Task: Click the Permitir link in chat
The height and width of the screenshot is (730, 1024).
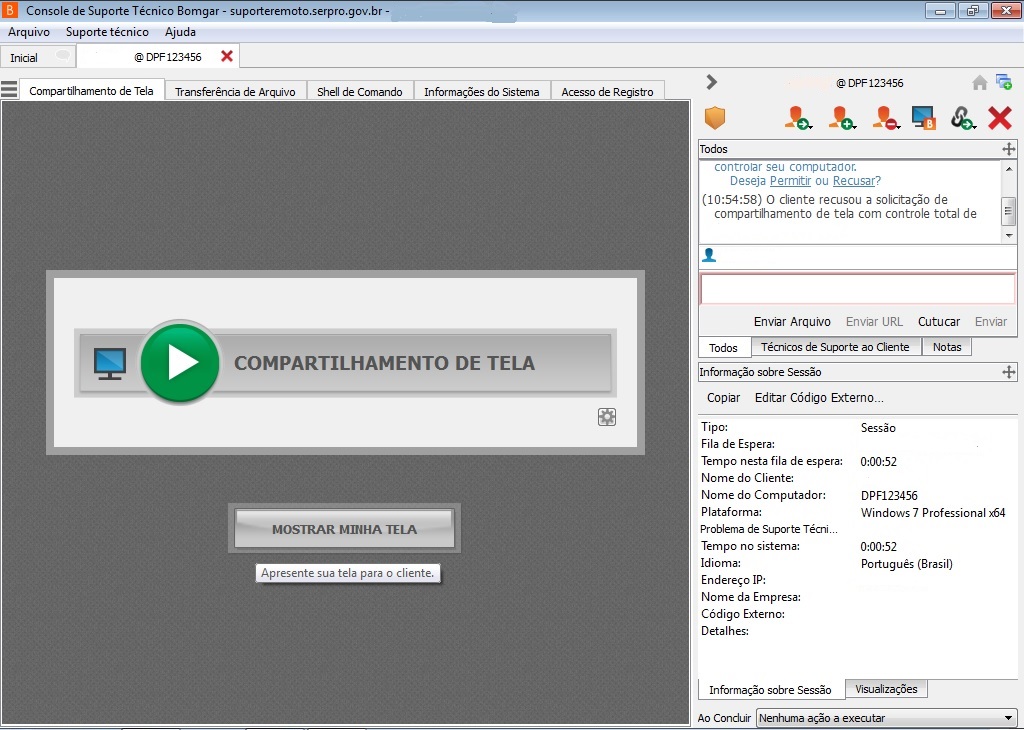Action: [791, 181]
